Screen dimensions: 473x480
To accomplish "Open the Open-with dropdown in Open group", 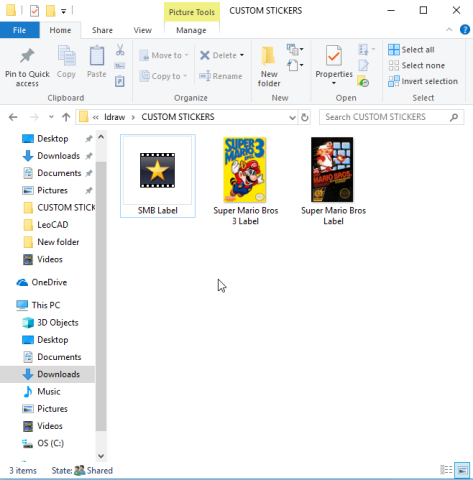I will coord(366,50).
